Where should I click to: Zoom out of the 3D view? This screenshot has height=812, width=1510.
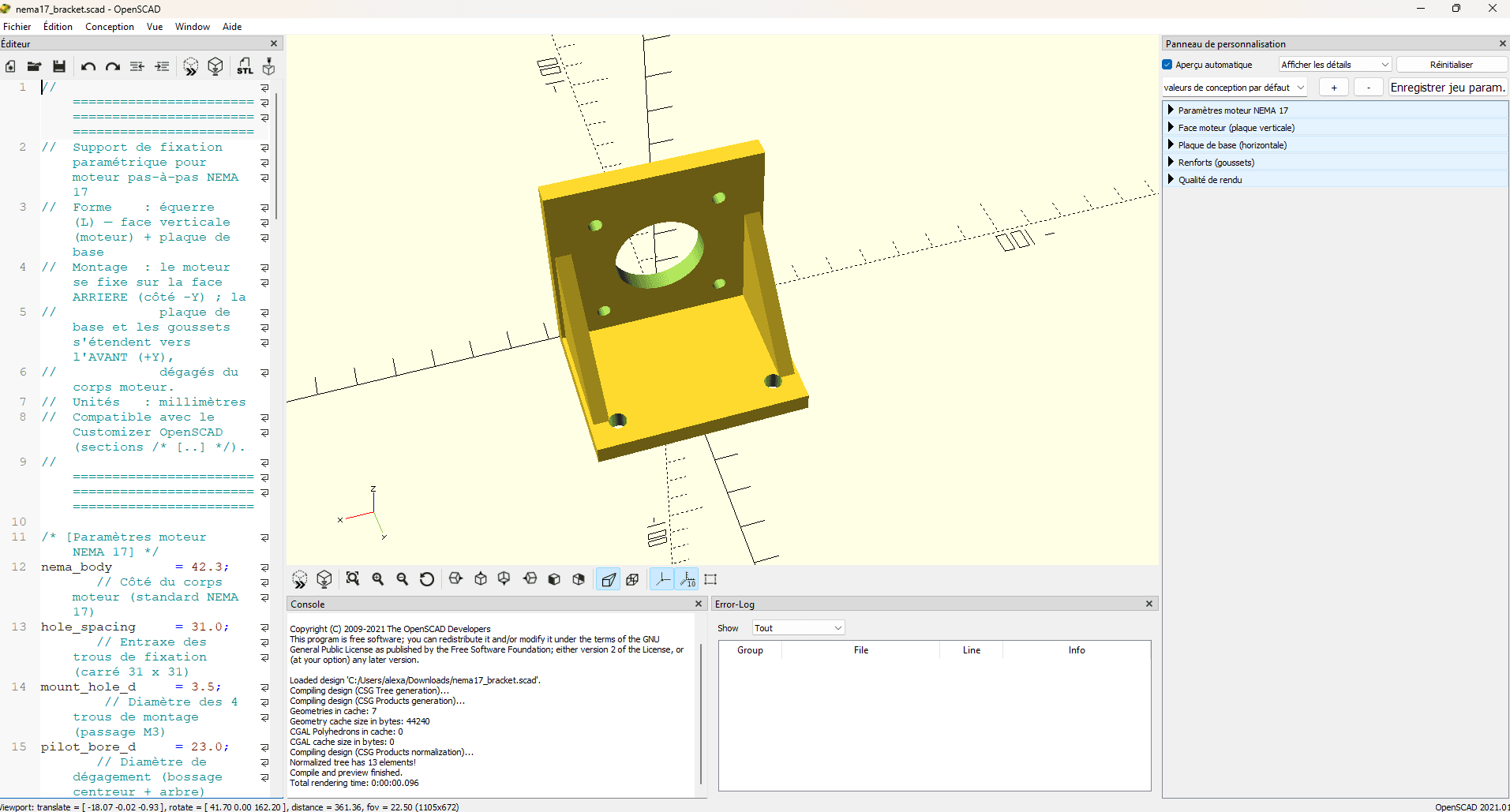[x=403, y=579]
